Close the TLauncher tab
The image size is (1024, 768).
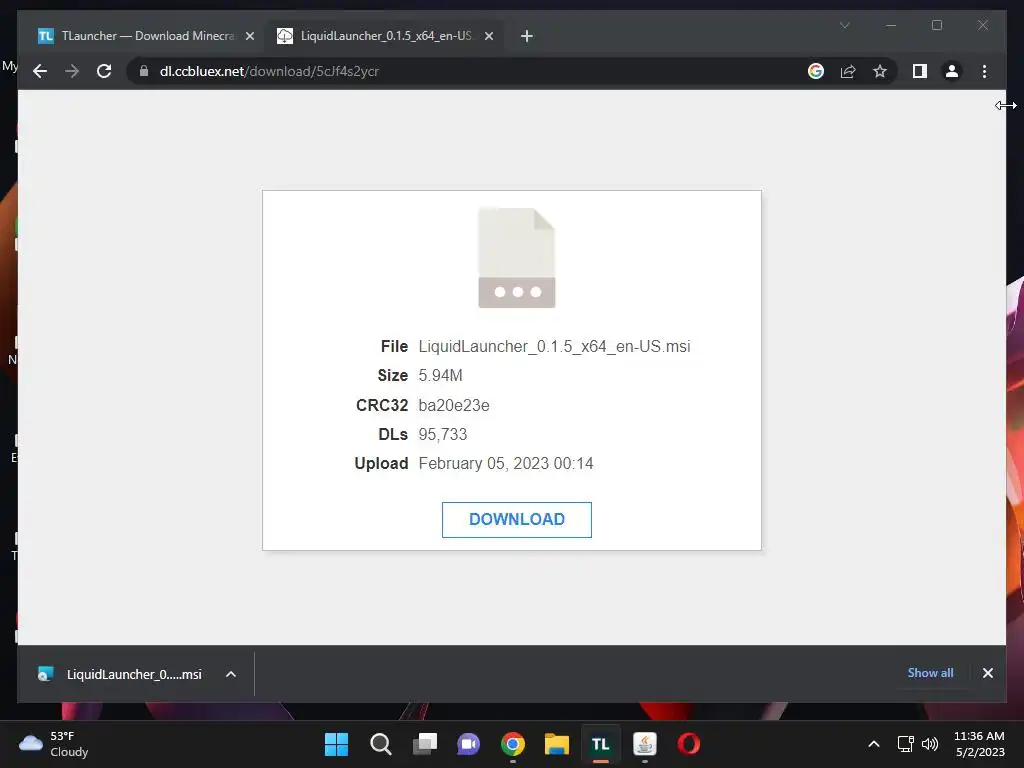coord(249,36)
